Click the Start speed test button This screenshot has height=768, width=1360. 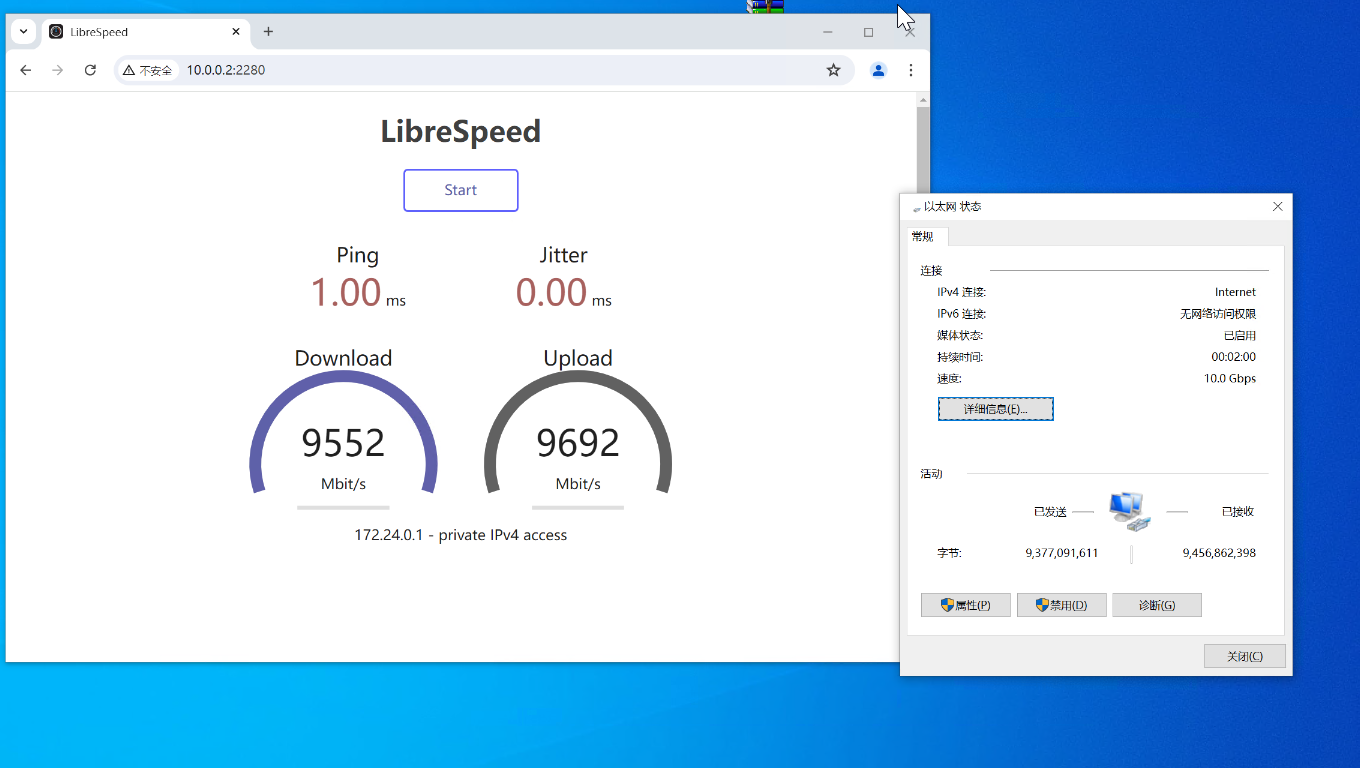point(461,190)
